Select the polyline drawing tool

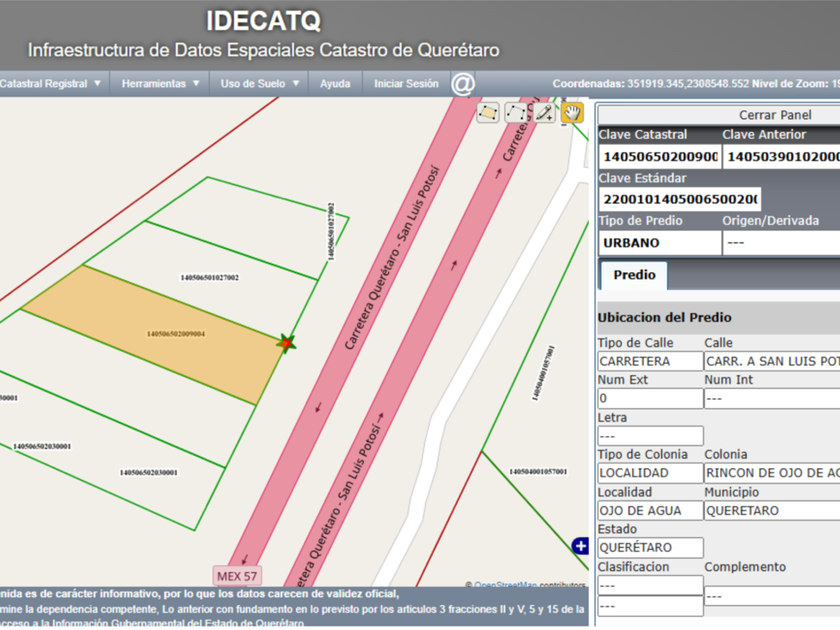click(516, 113)
